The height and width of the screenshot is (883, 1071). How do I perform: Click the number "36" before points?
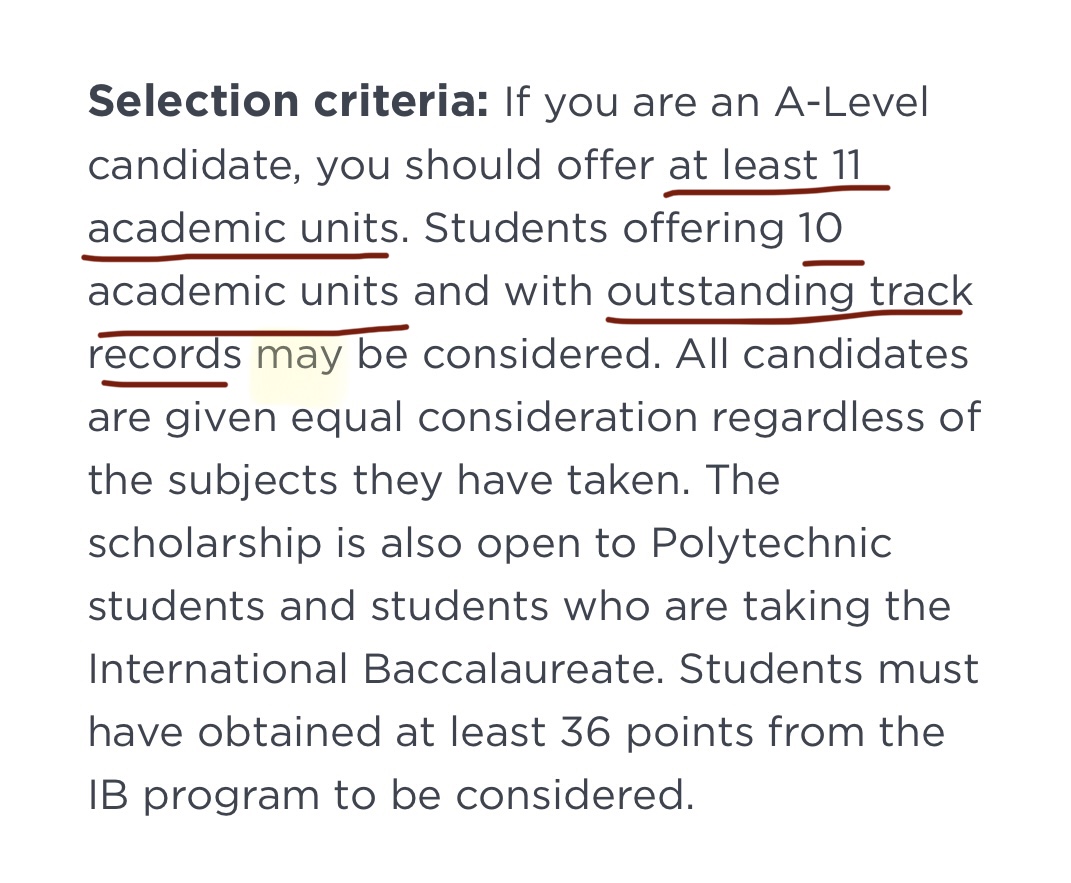(x=585, y=732)
